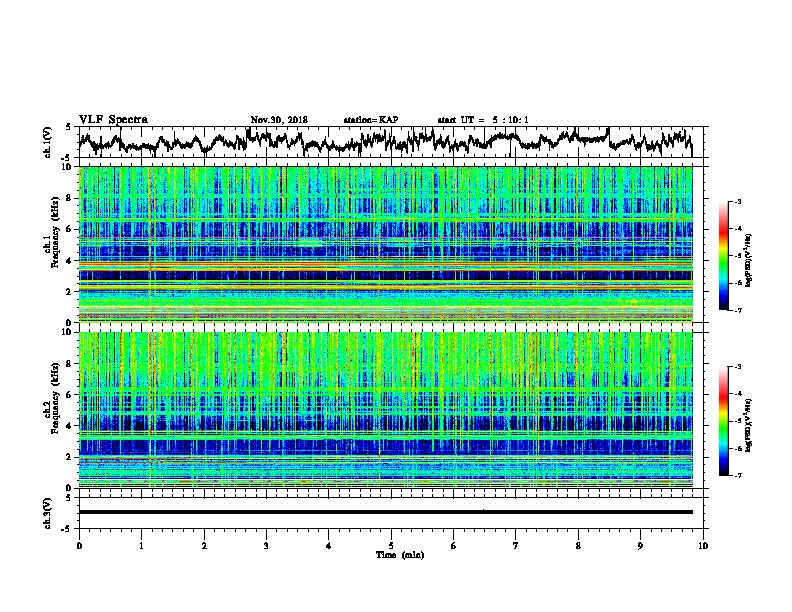792x612 pixels.
Task: Click the "-3" label on ch.1 color bar
Action: [x=738, y=201]
